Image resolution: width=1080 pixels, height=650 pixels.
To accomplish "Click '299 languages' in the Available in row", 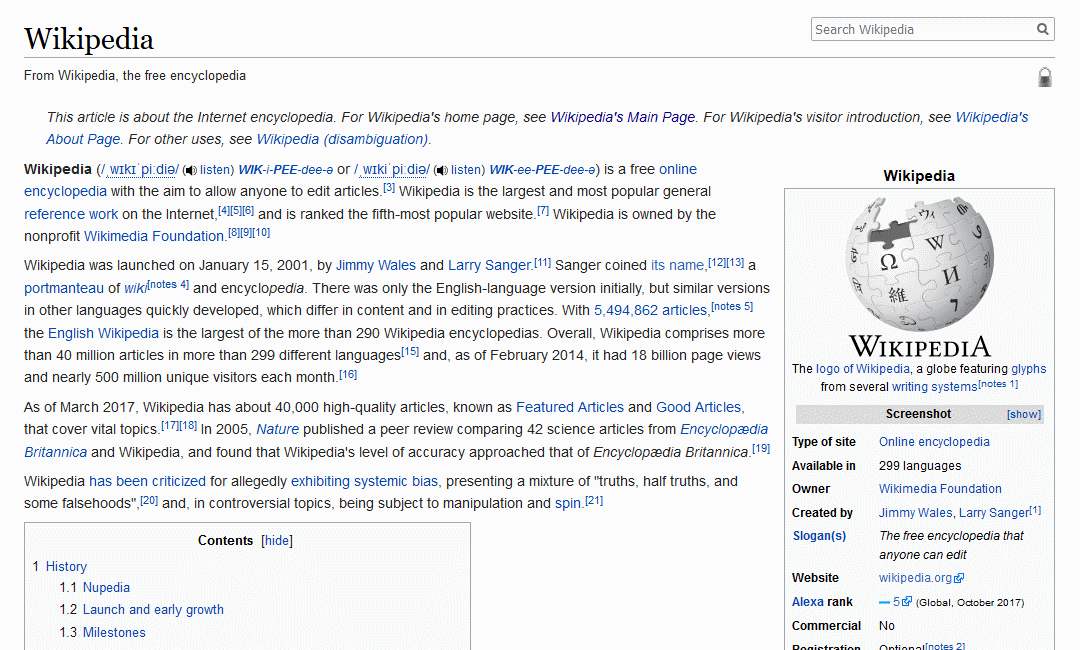I will 920,466.
